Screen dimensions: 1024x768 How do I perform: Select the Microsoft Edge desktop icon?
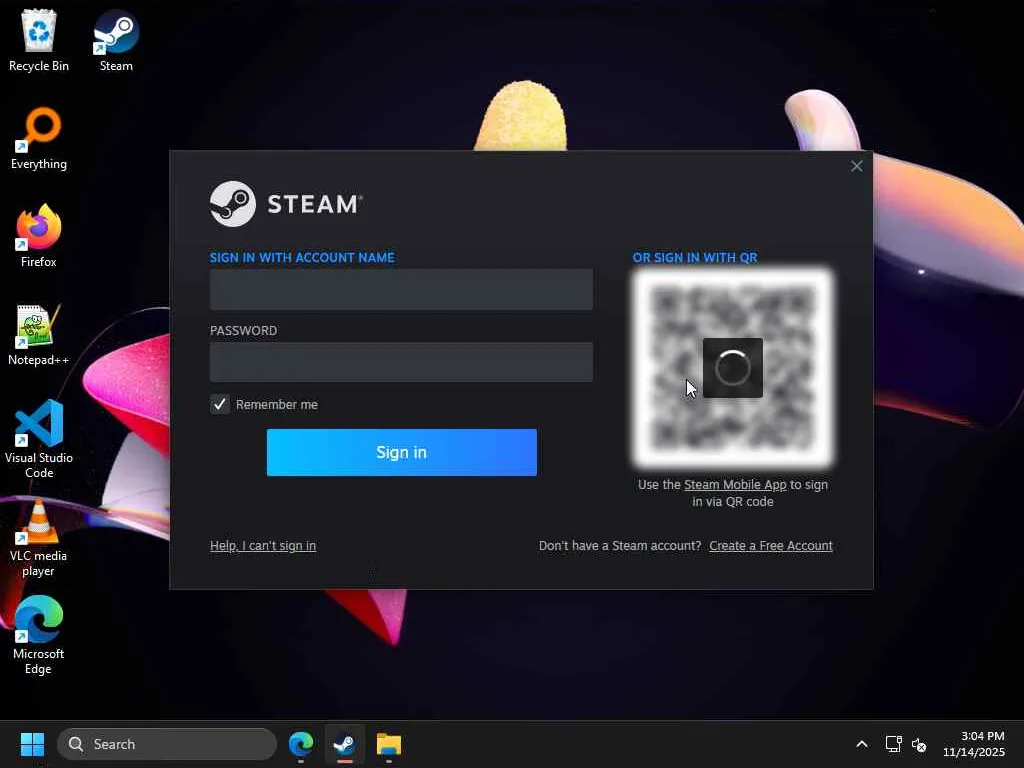39,635
